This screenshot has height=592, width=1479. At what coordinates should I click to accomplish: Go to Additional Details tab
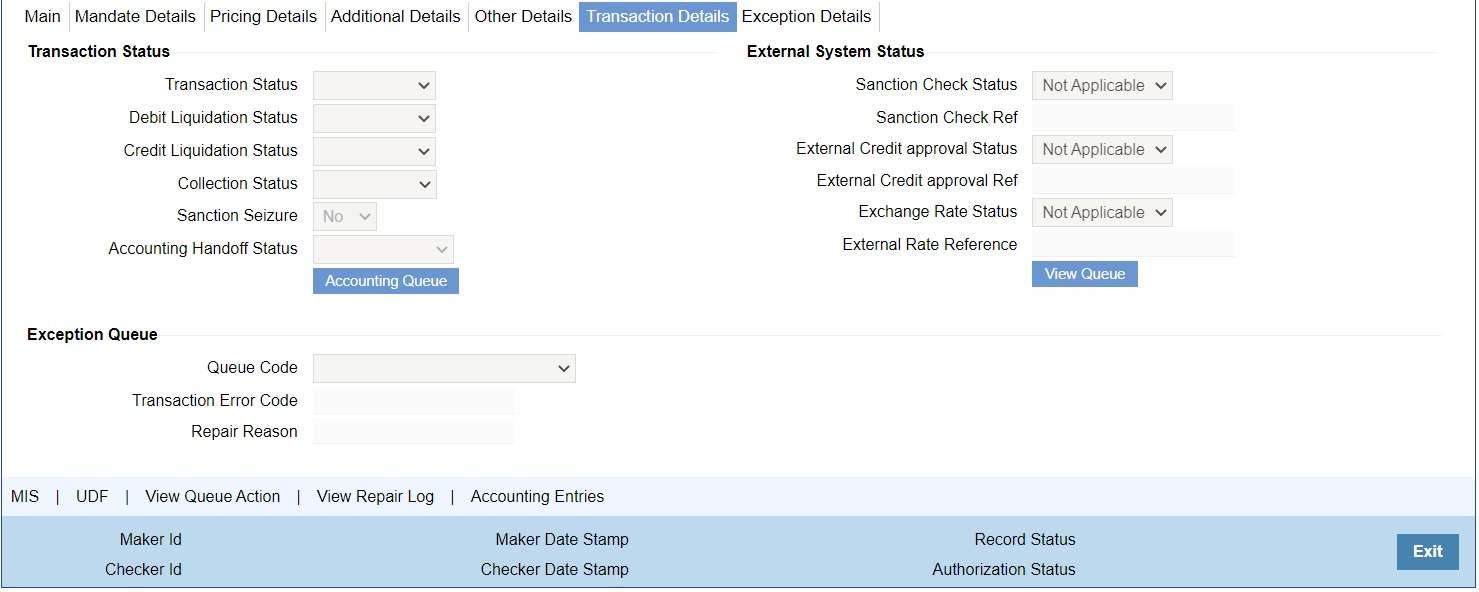point(396,16)
